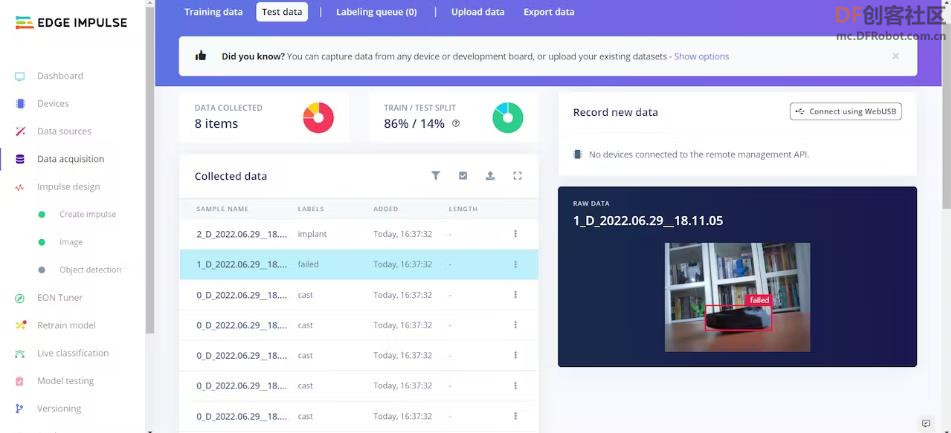This screenshot has width=951, height=433.
Task: Open Object detection in the sidebar
Action: (90, 270)
